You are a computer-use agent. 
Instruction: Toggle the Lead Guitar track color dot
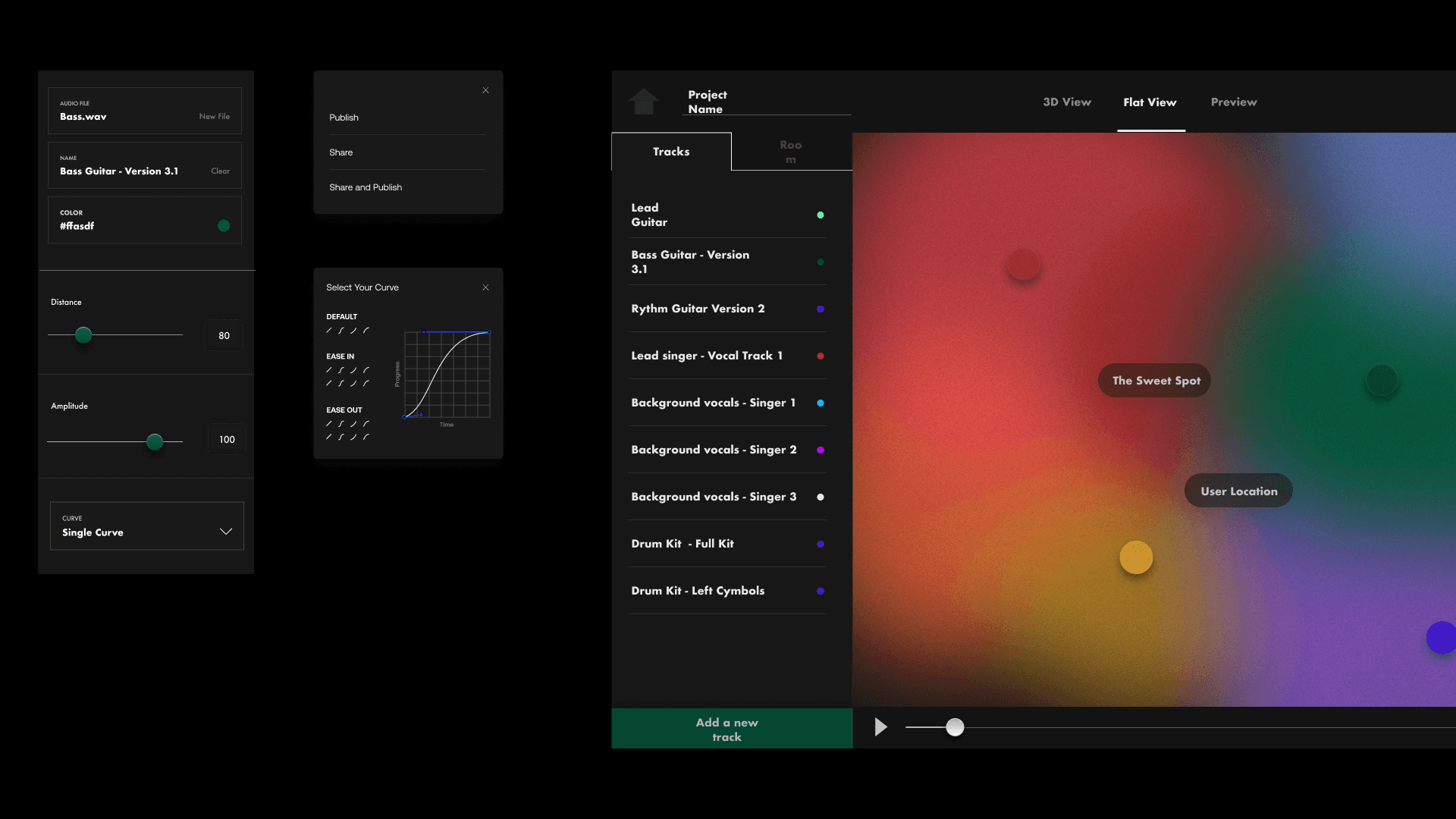tap(820, 215)
